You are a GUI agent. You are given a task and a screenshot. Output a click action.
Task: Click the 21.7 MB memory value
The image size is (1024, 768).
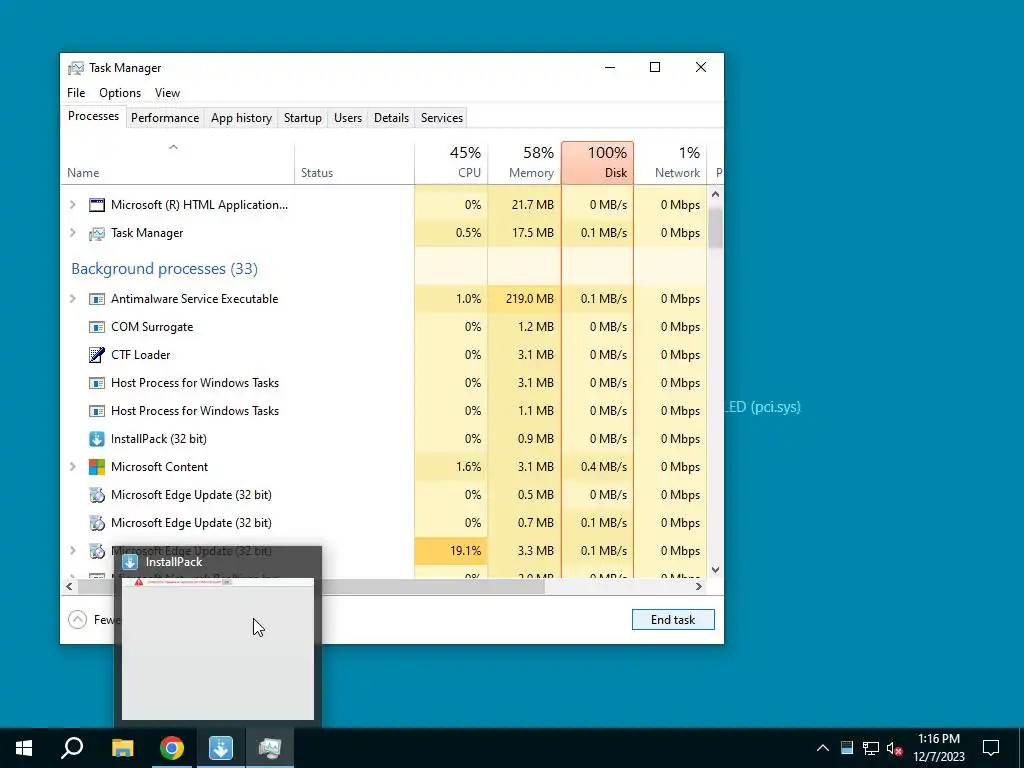(x=532, y=205)
